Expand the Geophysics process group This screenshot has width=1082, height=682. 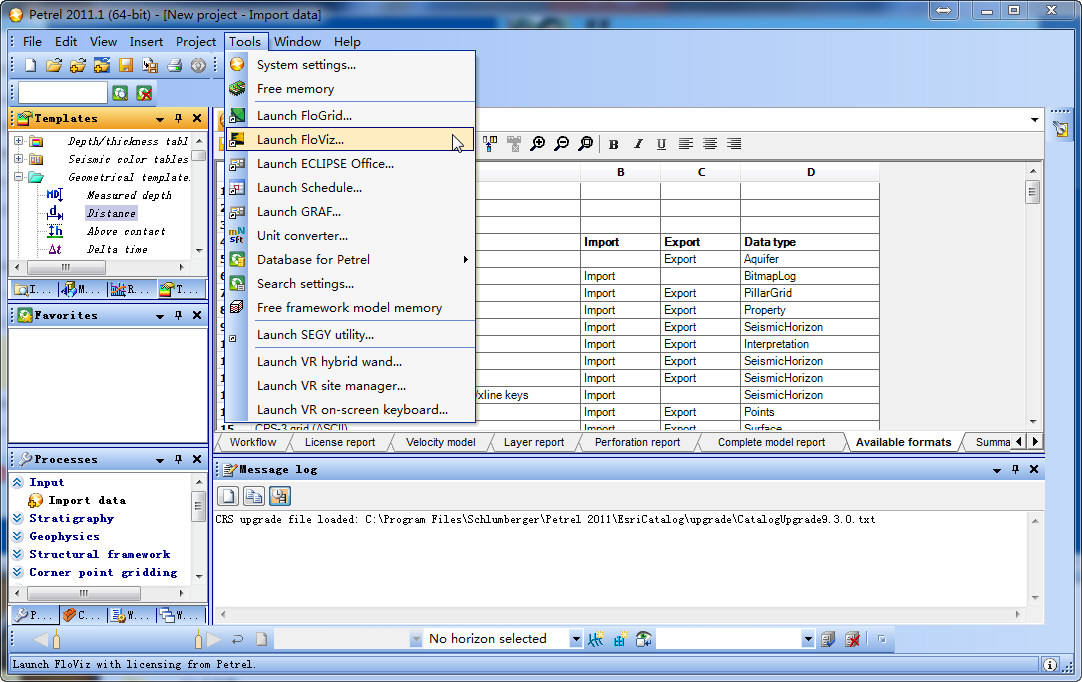tap(18, 536)
